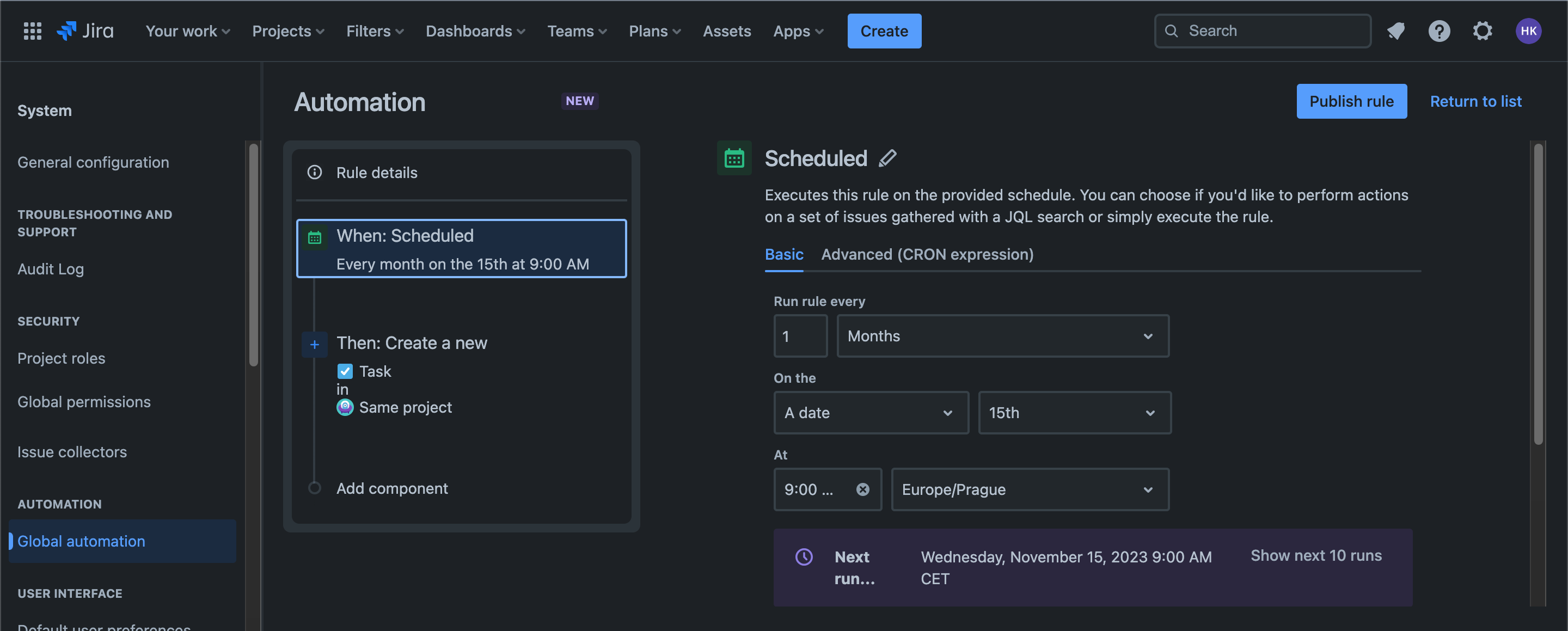Open Issue collectors in the sidebar
The height and width of the screenshot is (631, 1568).
(72, 452)
